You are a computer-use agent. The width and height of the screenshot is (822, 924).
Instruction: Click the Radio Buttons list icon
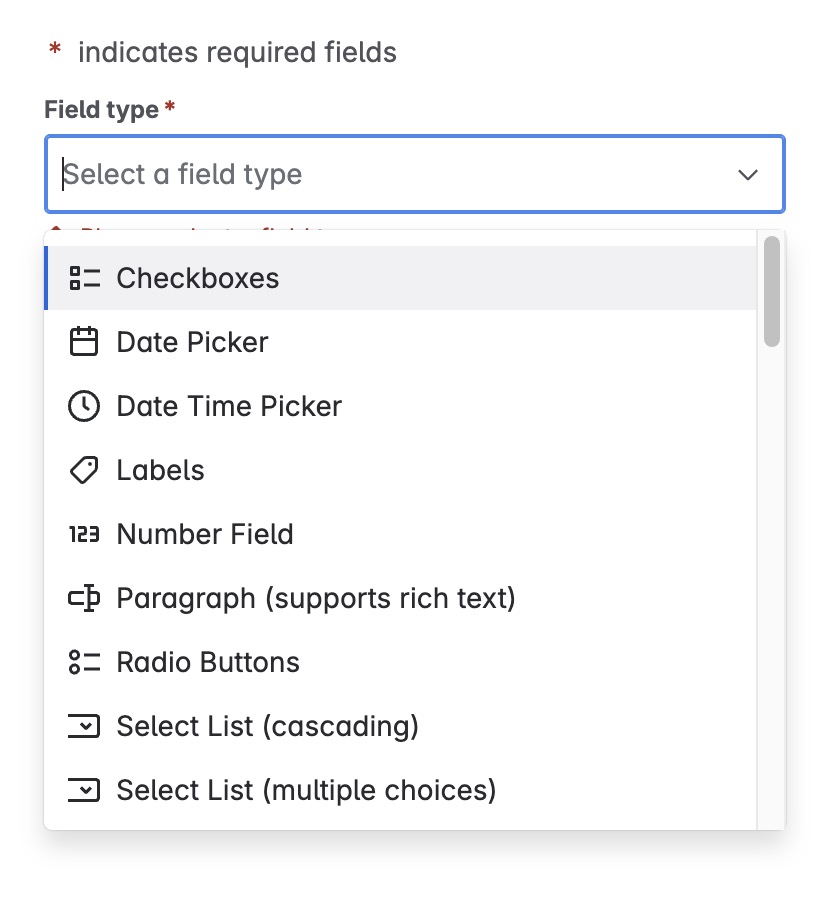[84, 662]
